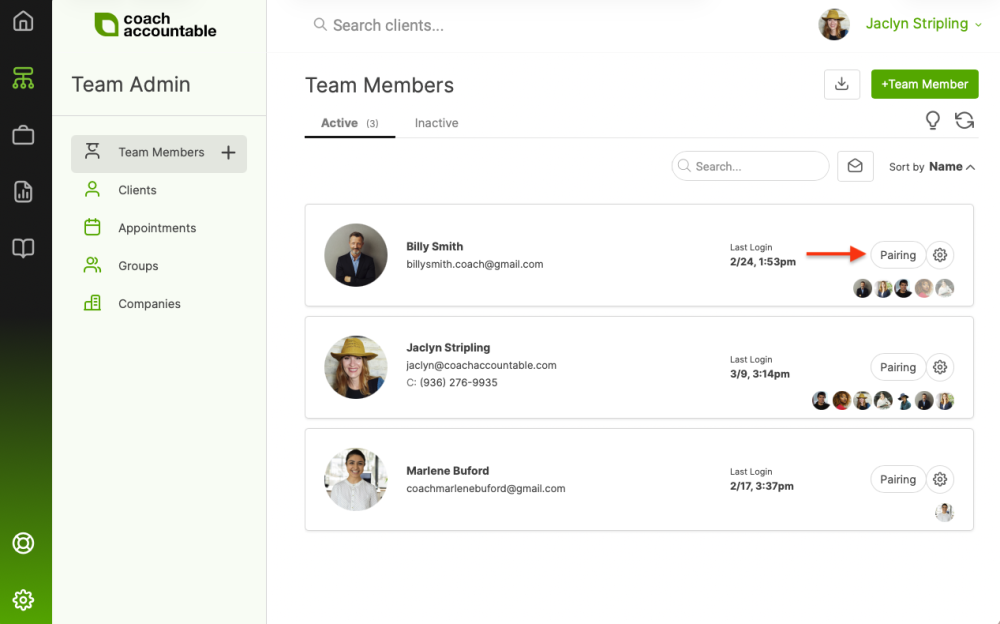Click the lightbulb tips icon

tap(932, 121)
